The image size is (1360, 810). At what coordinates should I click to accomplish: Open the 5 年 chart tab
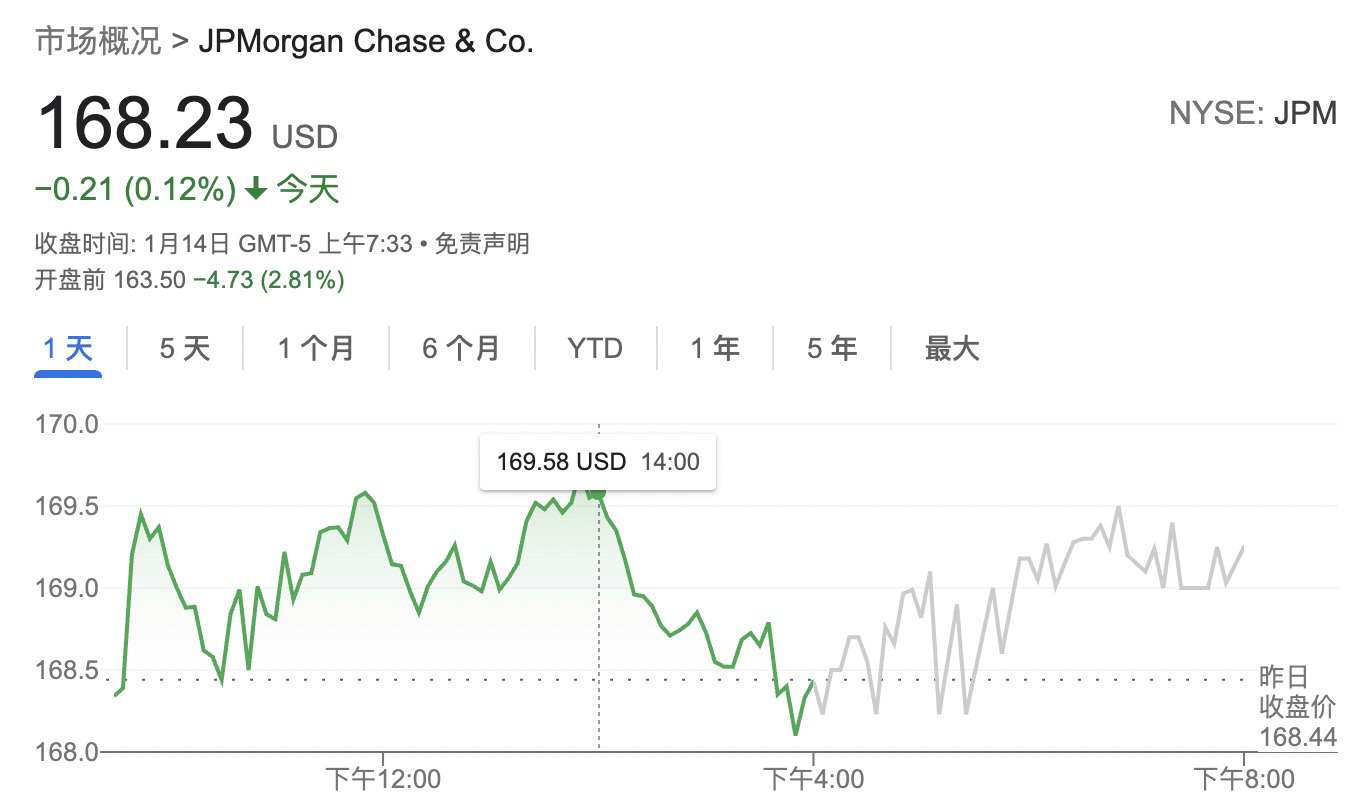(x=832, y=349)
